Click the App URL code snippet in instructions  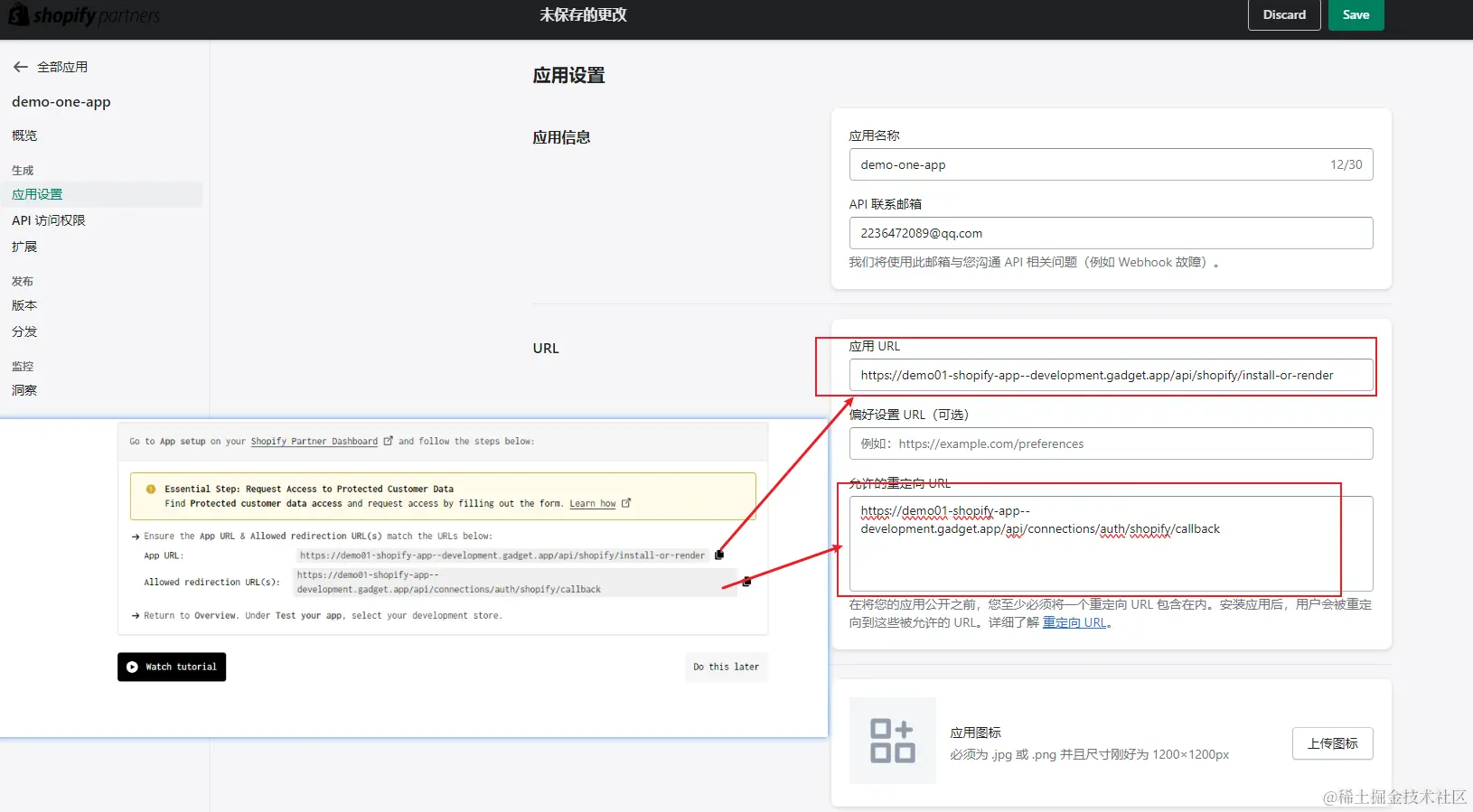tap(502, 555)
